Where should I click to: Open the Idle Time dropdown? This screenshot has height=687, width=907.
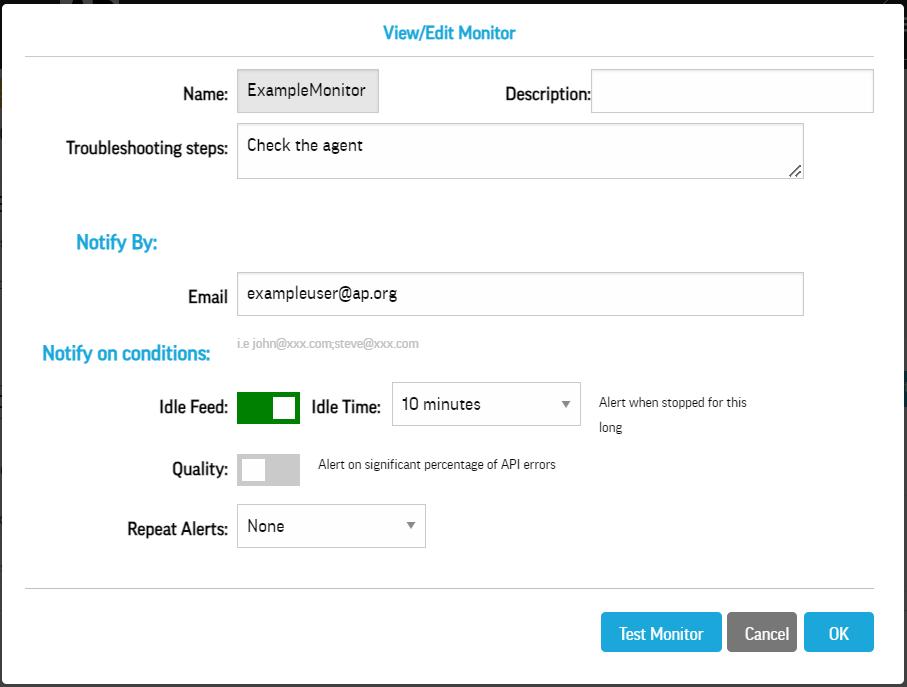[486, 404]
